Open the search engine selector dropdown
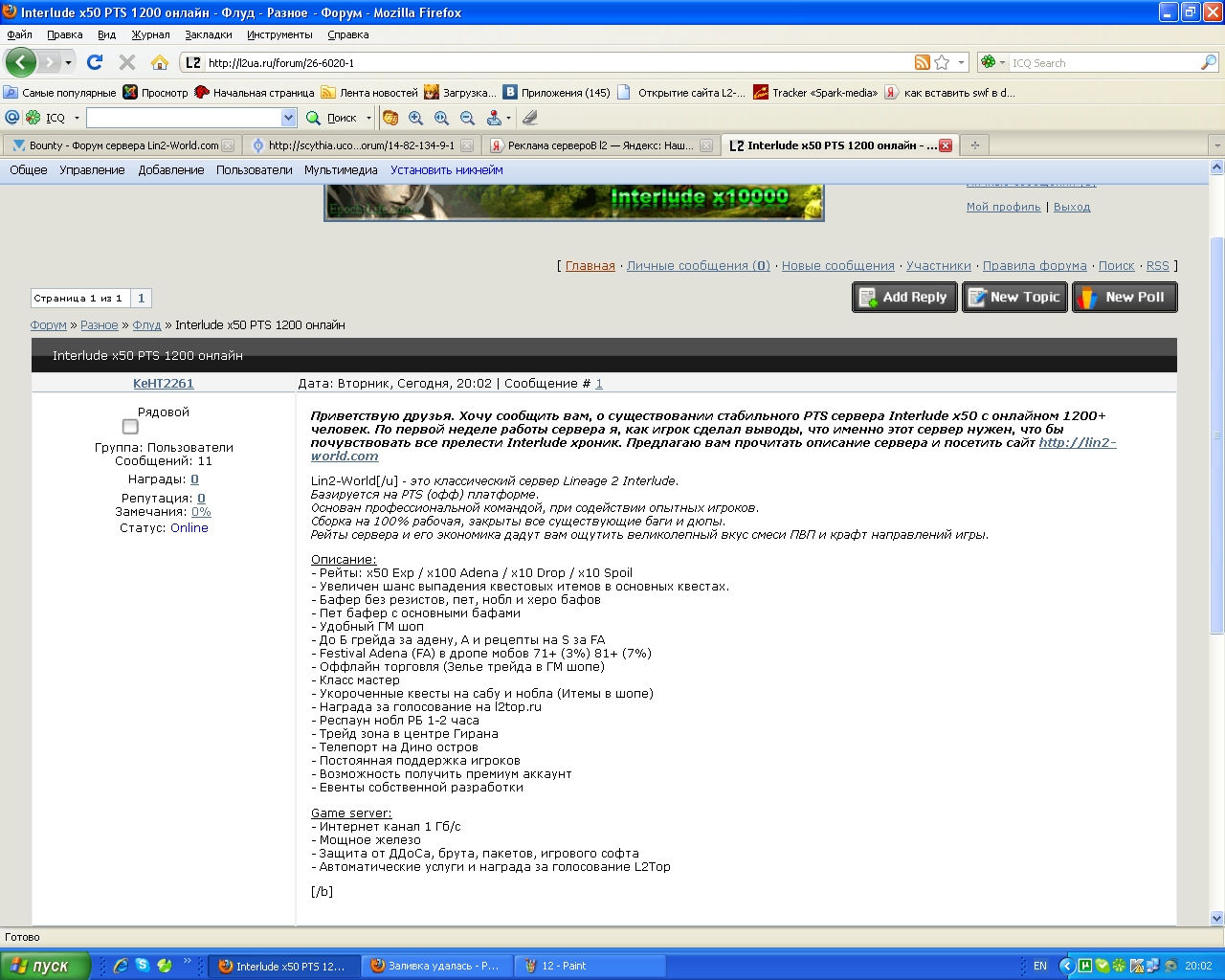The image size is (1225, 980). [1001, 63]
